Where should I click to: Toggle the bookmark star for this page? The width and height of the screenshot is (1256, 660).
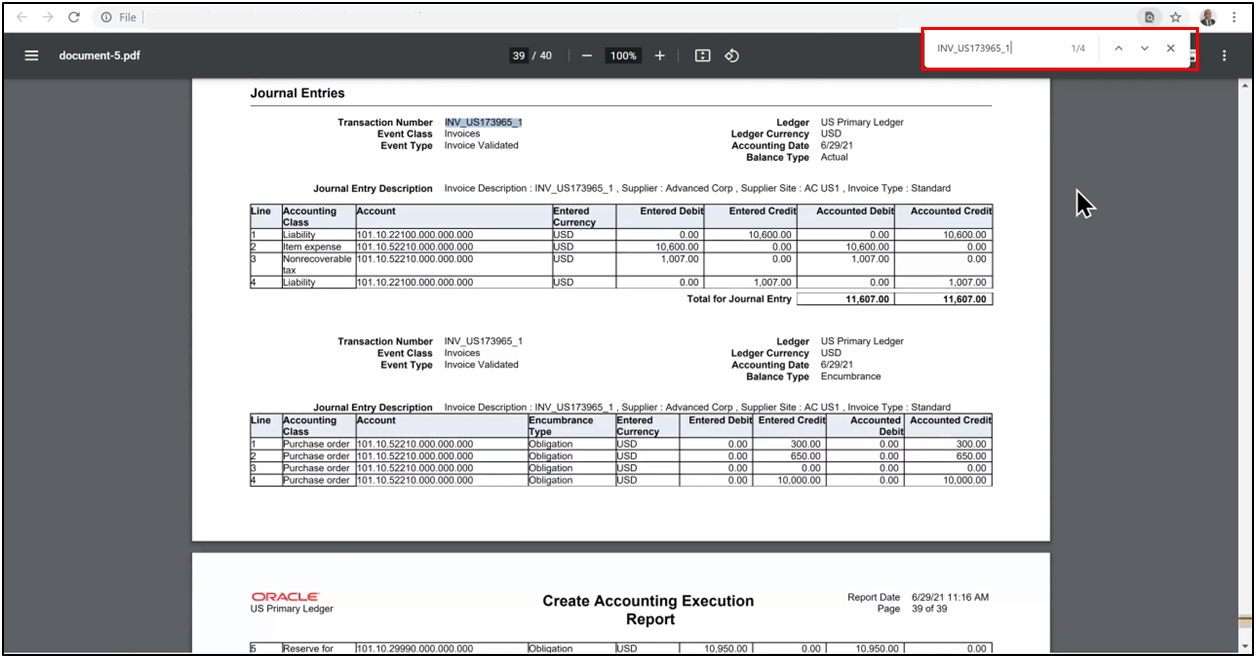(x=1176, y=16)
